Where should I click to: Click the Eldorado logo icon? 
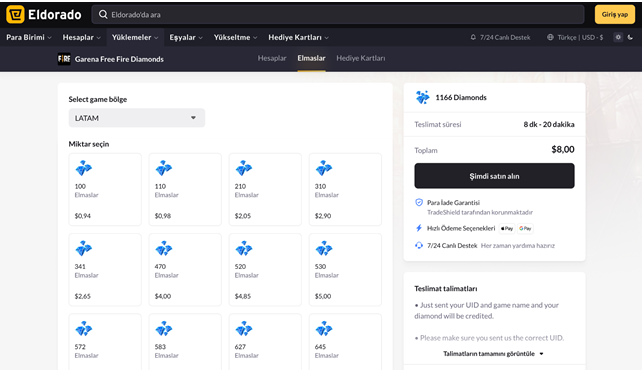tap(15, 14)
